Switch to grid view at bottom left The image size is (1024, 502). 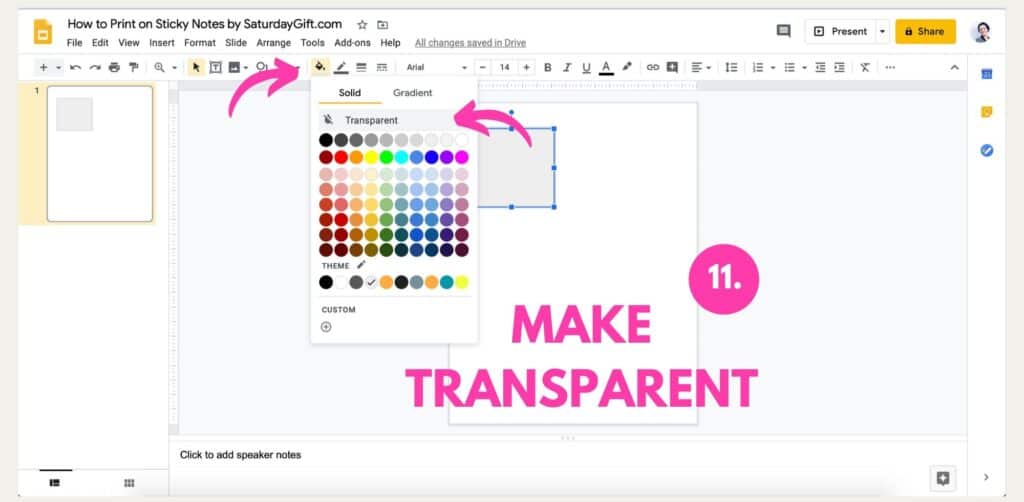[129, 483]
